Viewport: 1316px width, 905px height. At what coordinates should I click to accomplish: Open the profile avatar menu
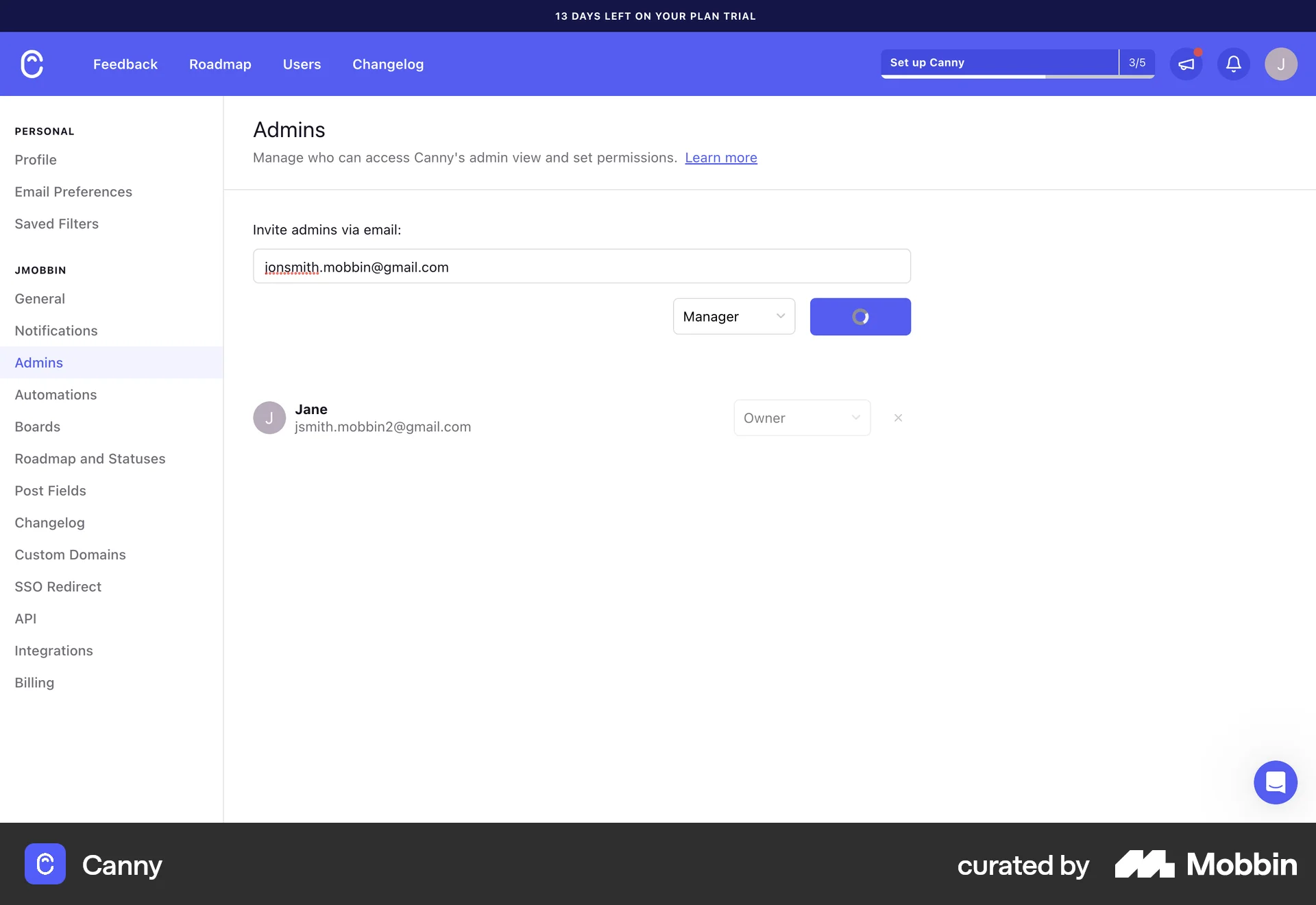pos(1280,64)
